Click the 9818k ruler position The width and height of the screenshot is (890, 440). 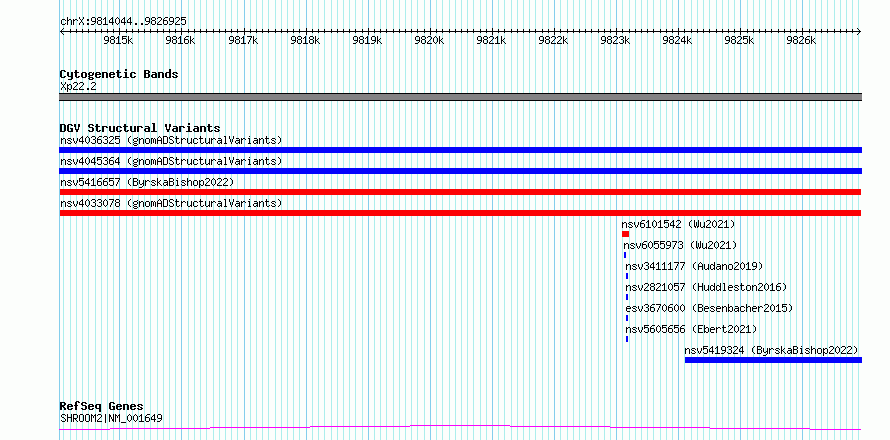[305, 40]
